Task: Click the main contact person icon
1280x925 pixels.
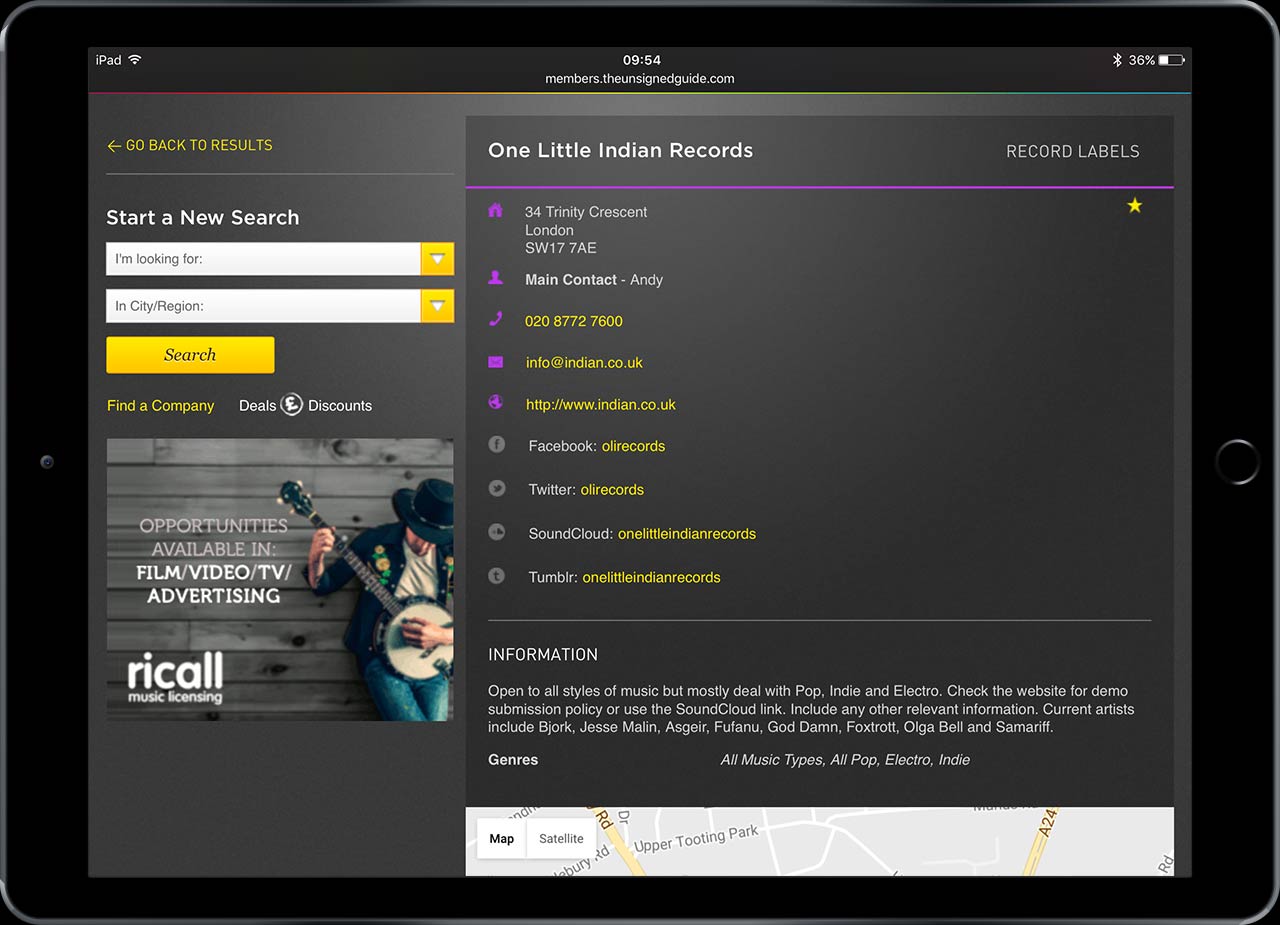Action: point(495,278)
